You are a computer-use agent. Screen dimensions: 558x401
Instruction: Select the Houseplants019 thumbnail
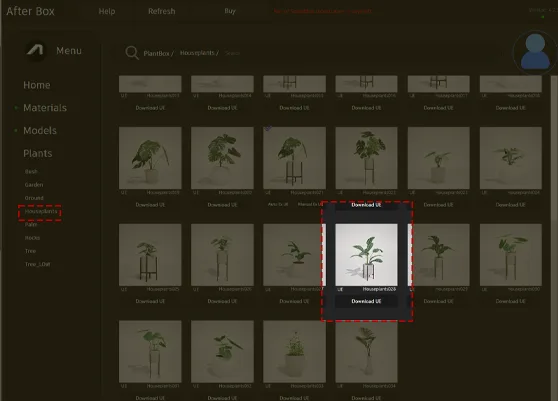point(150,158)
